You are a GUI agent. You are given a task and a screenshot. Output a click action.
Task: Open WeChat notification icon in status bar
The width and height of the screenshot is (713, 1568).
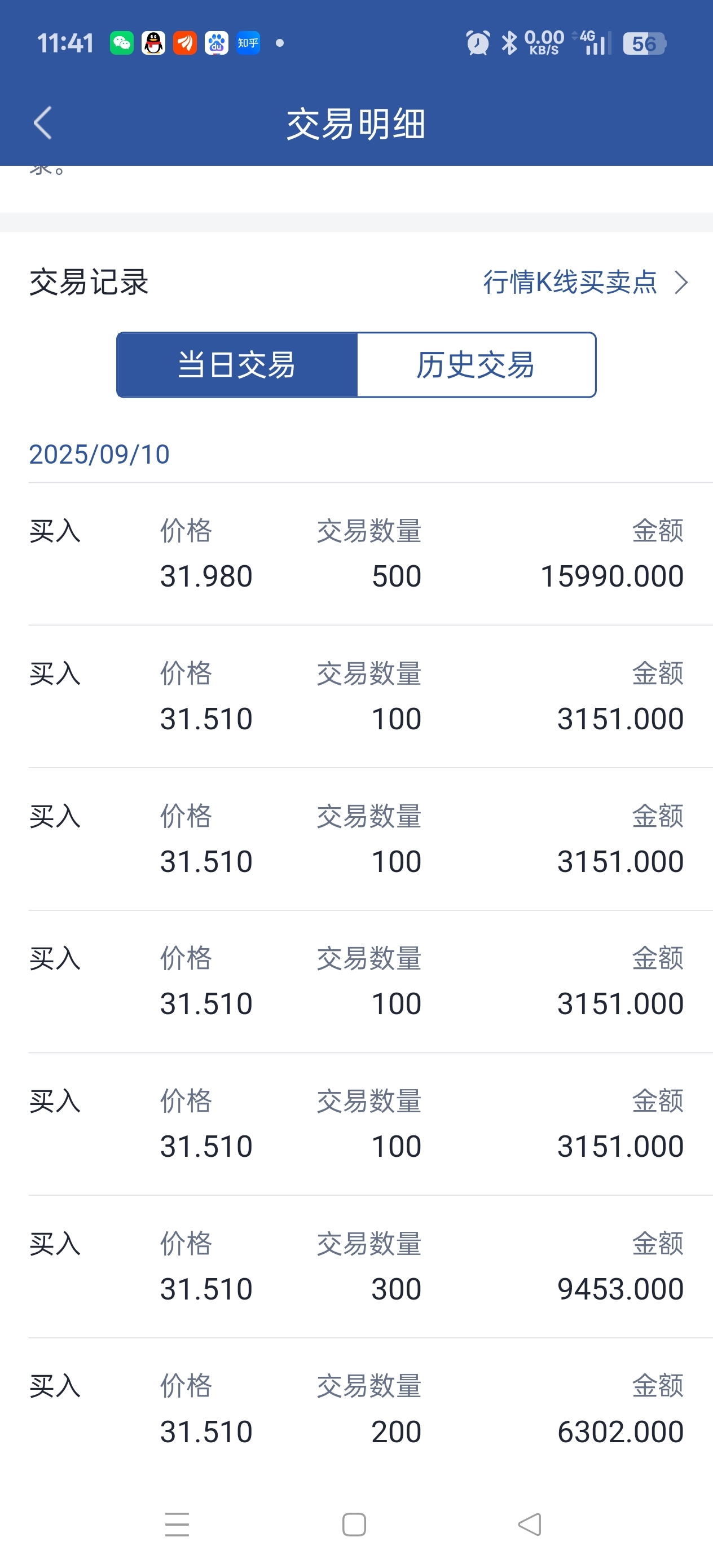[x=122, y=43]
